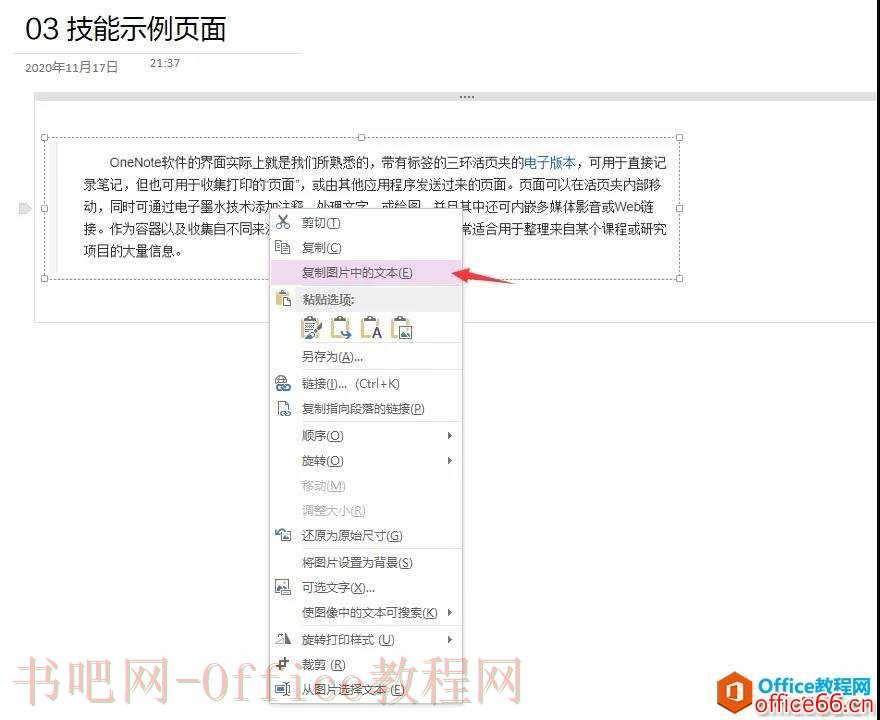Choose Keep Source Formatting paste icon
The width and height of the screenshot is (880, 720).
311,328
